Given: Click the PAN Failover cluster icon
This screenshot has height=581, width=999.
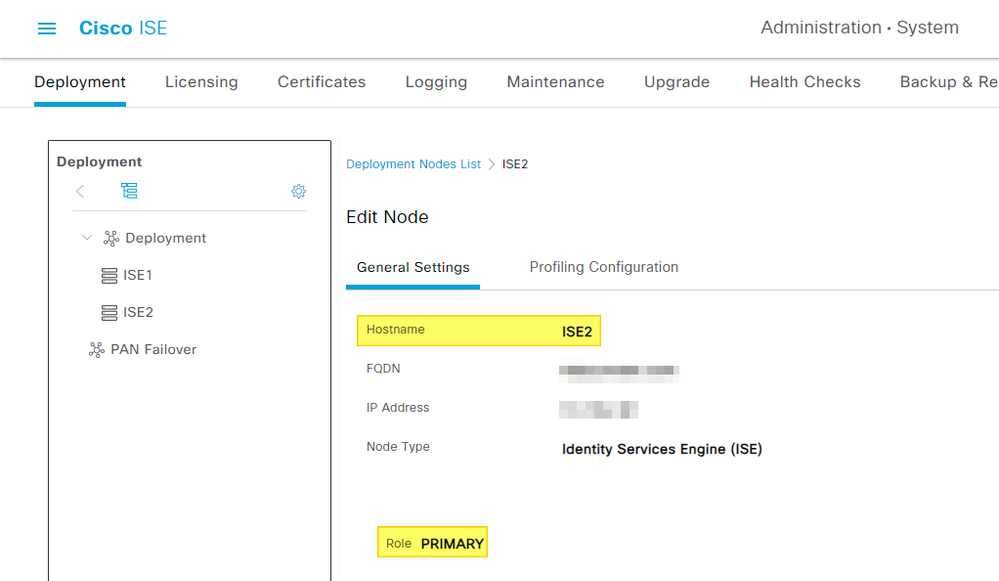Looking at the screenshot, I should point(96,350).
